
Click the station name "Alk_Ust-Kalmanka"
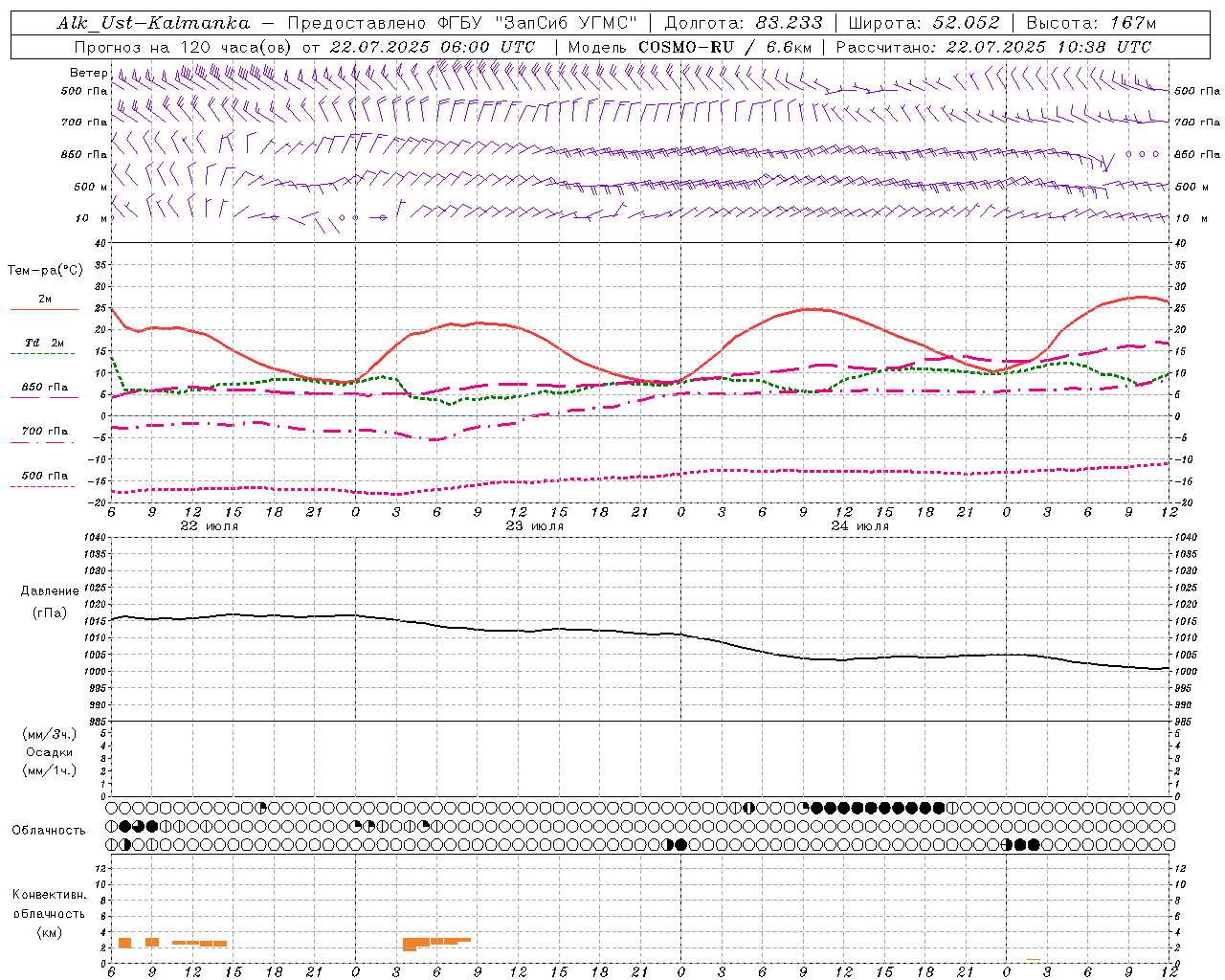tap(153, 23)
